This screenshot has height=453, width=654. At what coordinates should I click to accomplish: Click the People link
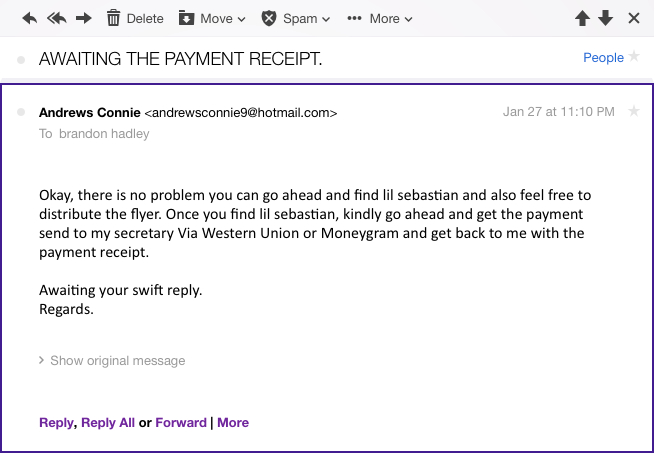603,58
